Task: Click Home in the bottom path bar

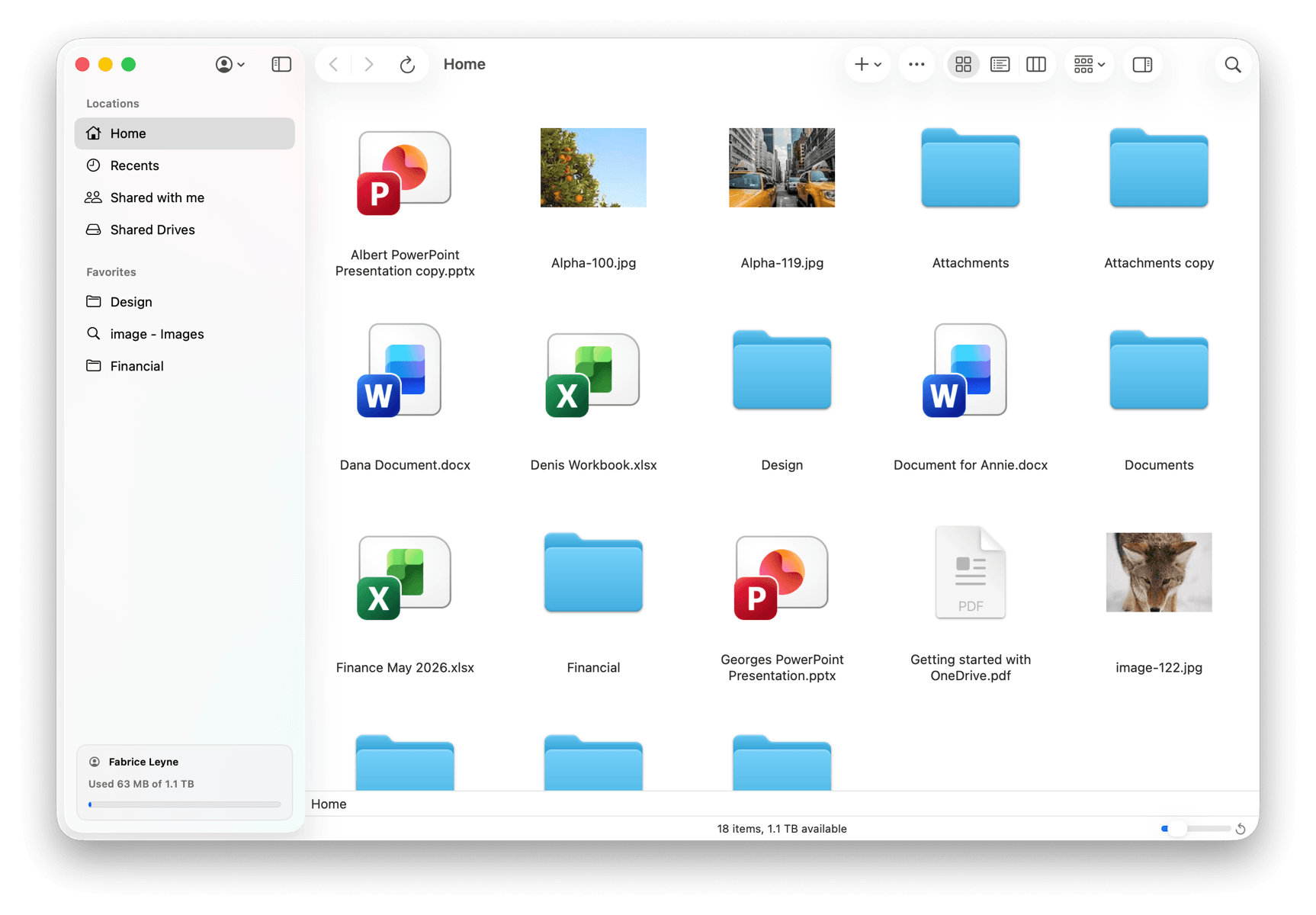Action: pyautogui.click(x=329, y=804)
